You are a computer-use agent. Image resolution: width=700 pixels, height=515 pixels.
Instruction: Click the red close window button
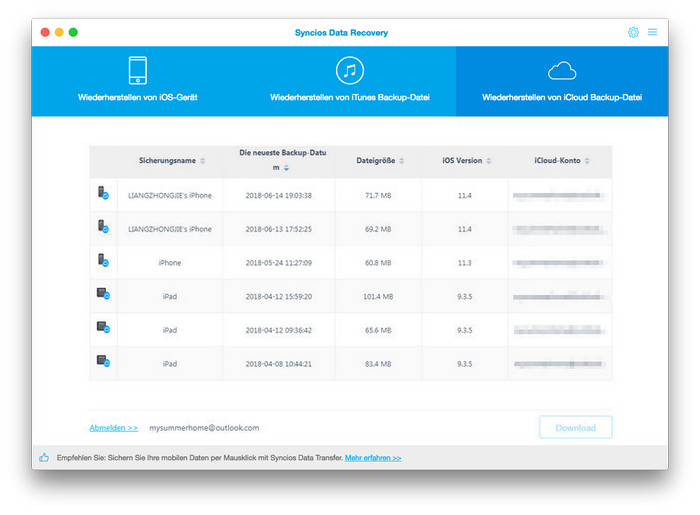(45, 32)
